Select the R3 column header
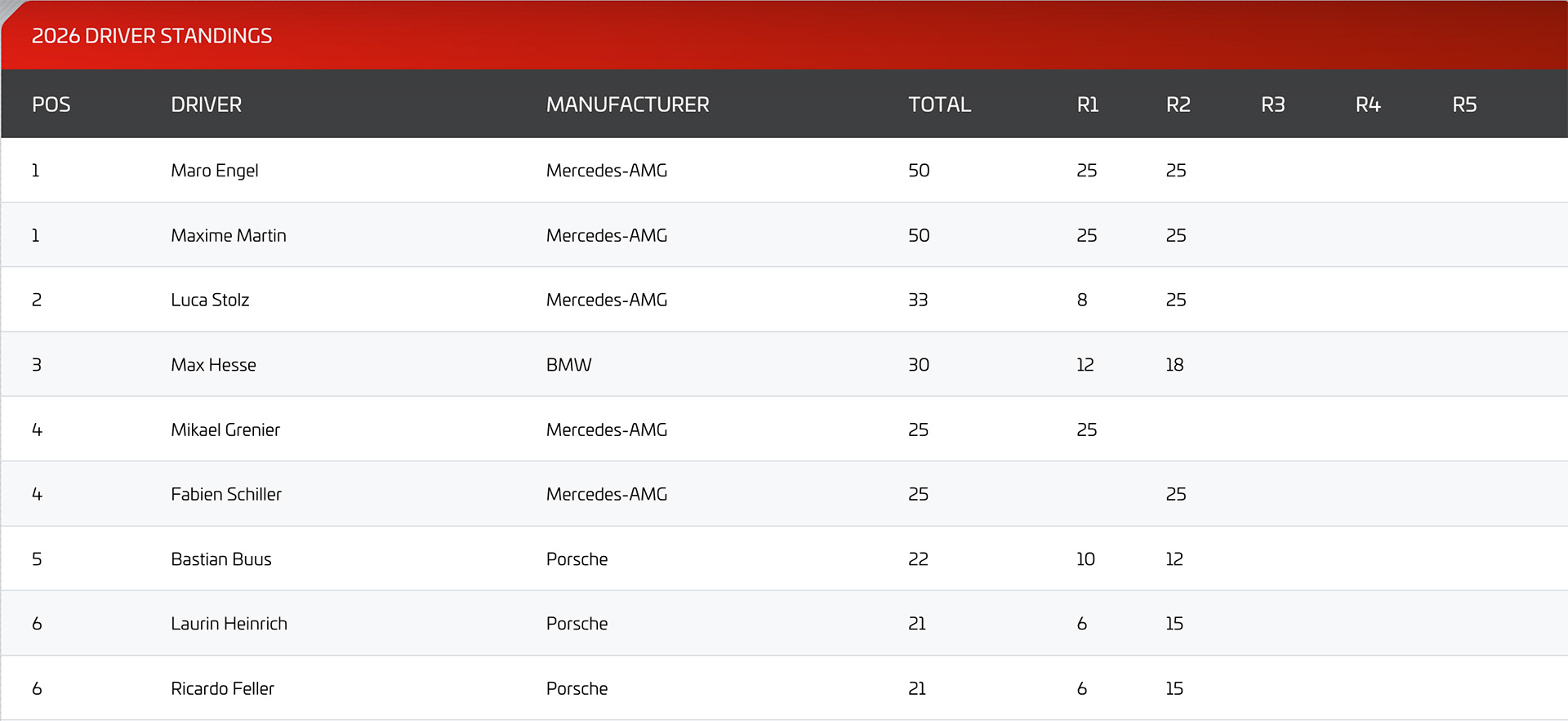This screenshot has height=721, width=1568. (x=1272, y=105)
